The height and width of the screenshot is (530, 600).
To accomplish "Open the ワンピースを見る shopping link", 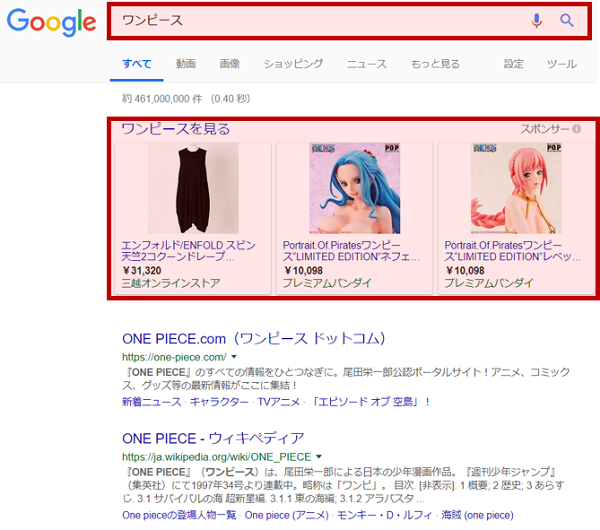I will (x=176, y=129).
